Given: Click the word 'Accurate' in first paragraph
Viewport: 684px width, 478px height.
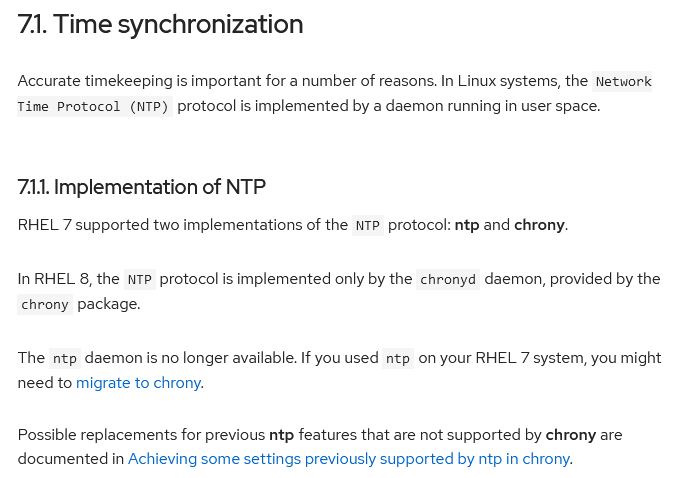Looking at the screenshot, I should [x=49, y=81].
